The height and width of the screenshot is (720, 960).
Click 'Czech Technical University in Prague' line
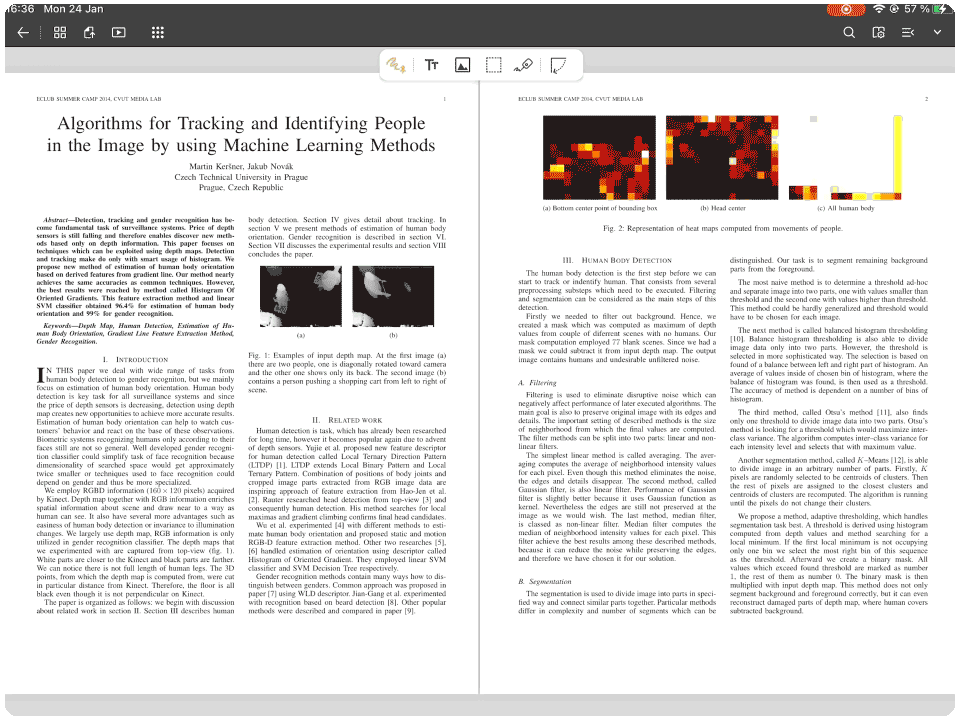pyautogui.click(x=241, y=177)
